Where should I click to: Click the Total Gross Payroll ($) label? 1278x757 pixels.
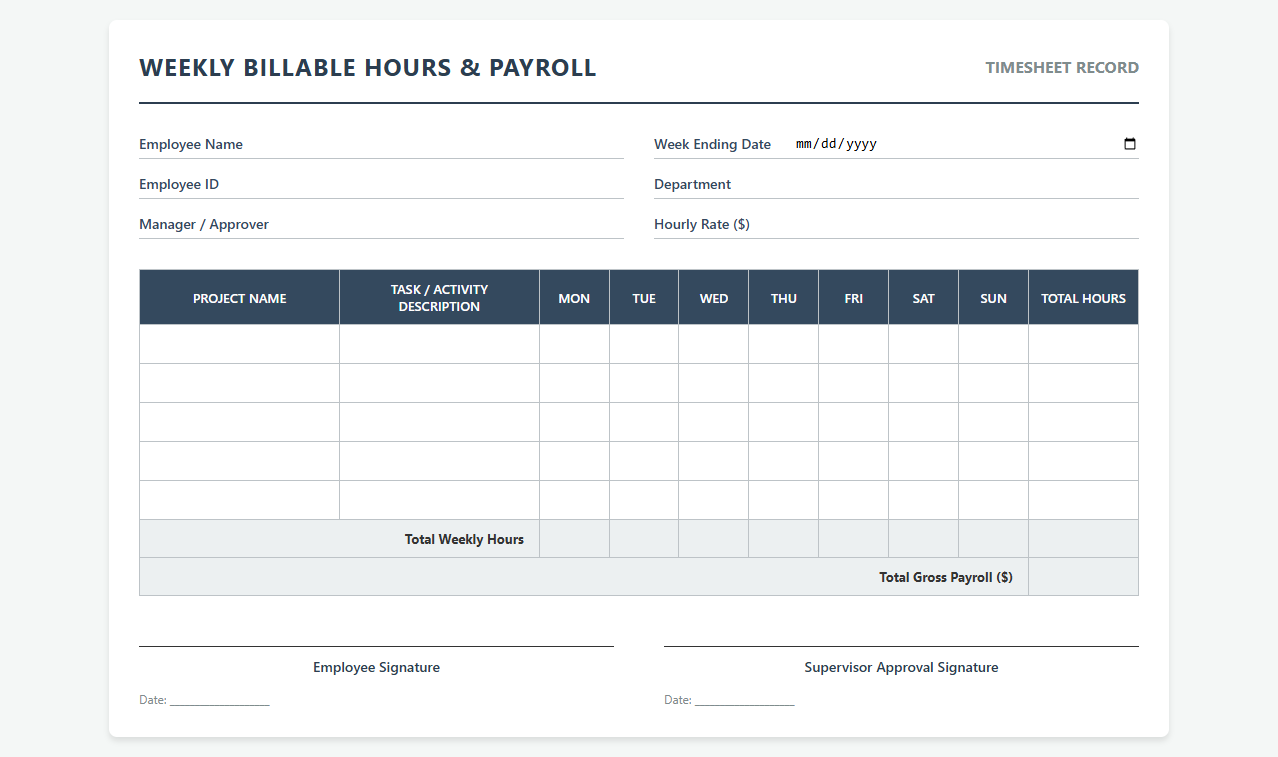(x=946, y=577)
